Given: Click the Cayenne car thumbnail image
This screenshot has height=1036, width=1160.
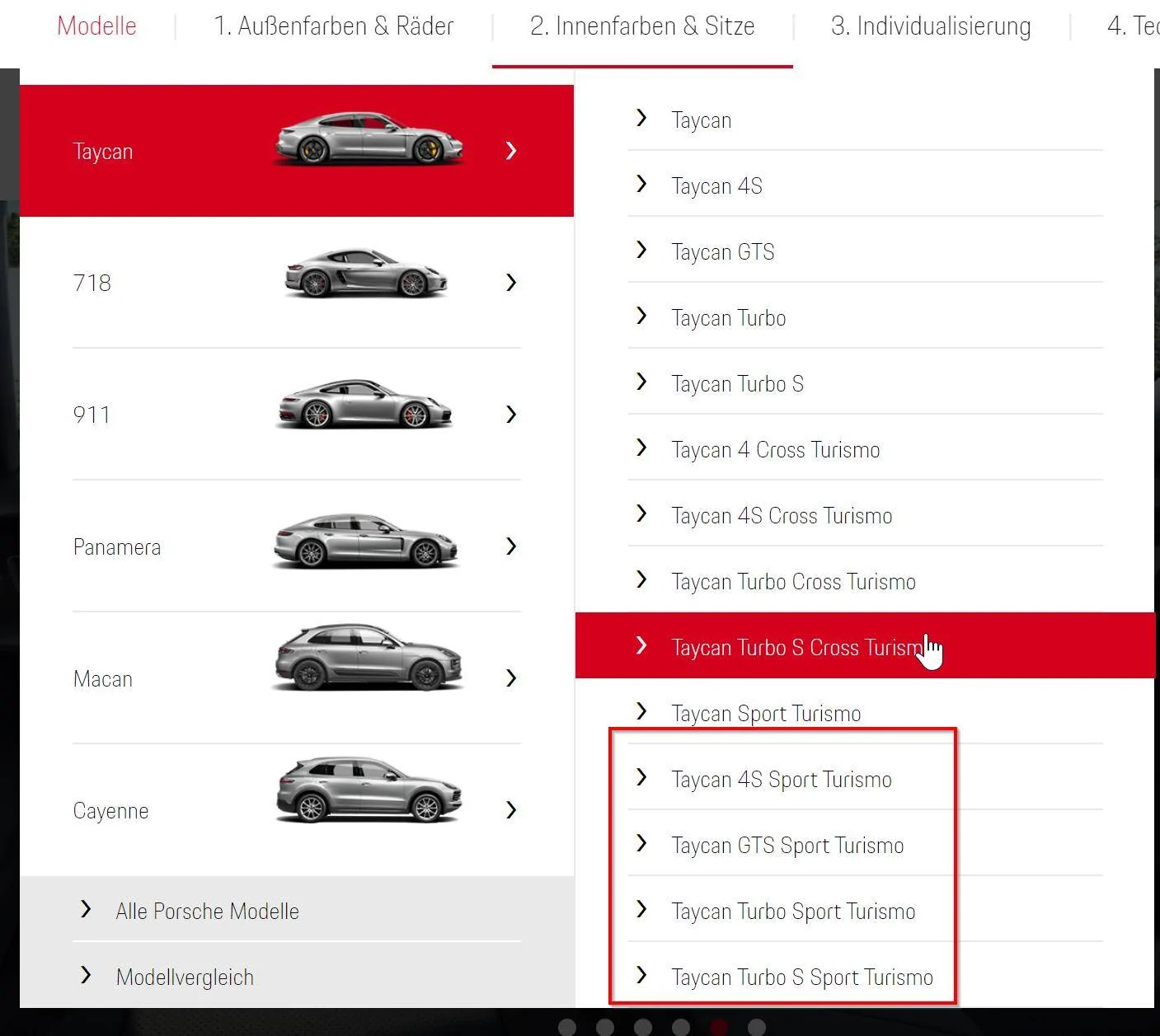Looking at the screenshot, I should coord(368,790).
